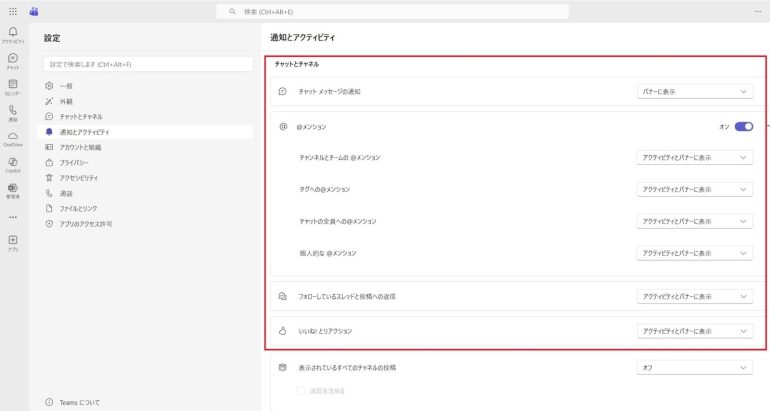Click the app launcher grid icon
Image resolution: width=770 pixels, height=411 pixels.
13,11
